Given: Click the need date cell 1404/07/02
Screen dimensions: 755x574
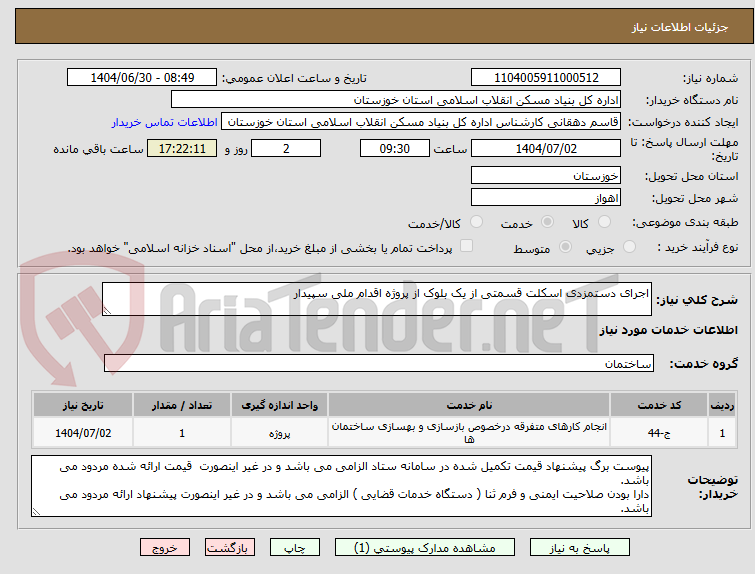Looking at the screenshot, I should tap(83, 433).
